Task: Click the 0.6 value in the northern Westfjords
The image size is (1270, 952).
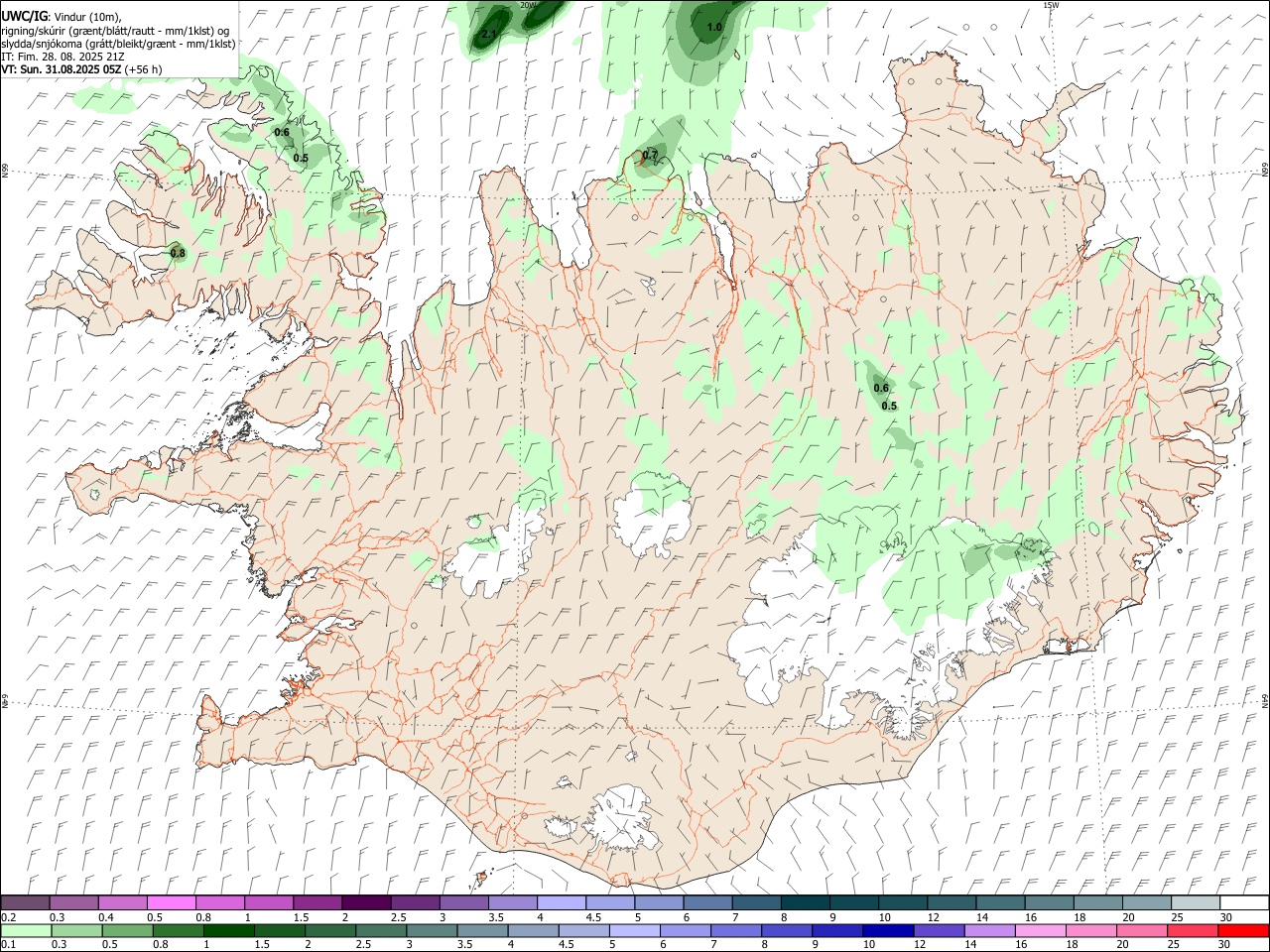Action: tap(282, 132)
